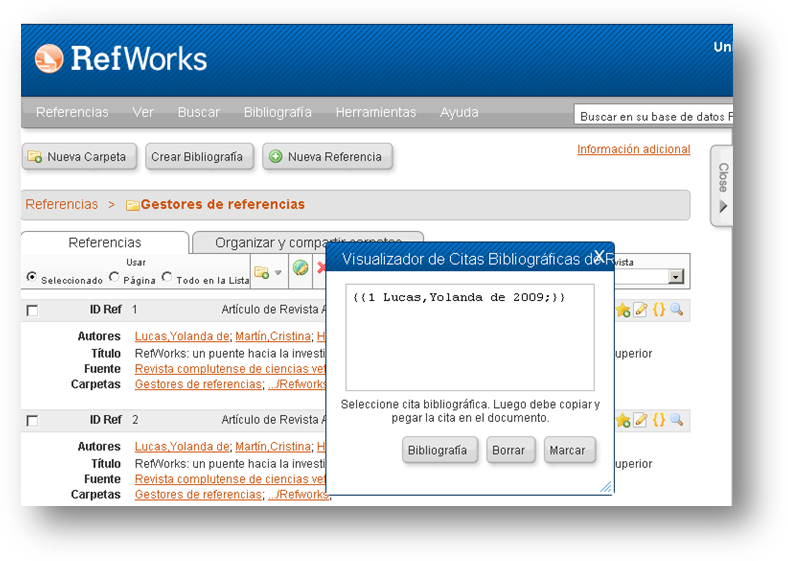The image size is (788, 561).
Task: Switch to Organizar y compartir carpetas tab
Action: tap(308, 243)
